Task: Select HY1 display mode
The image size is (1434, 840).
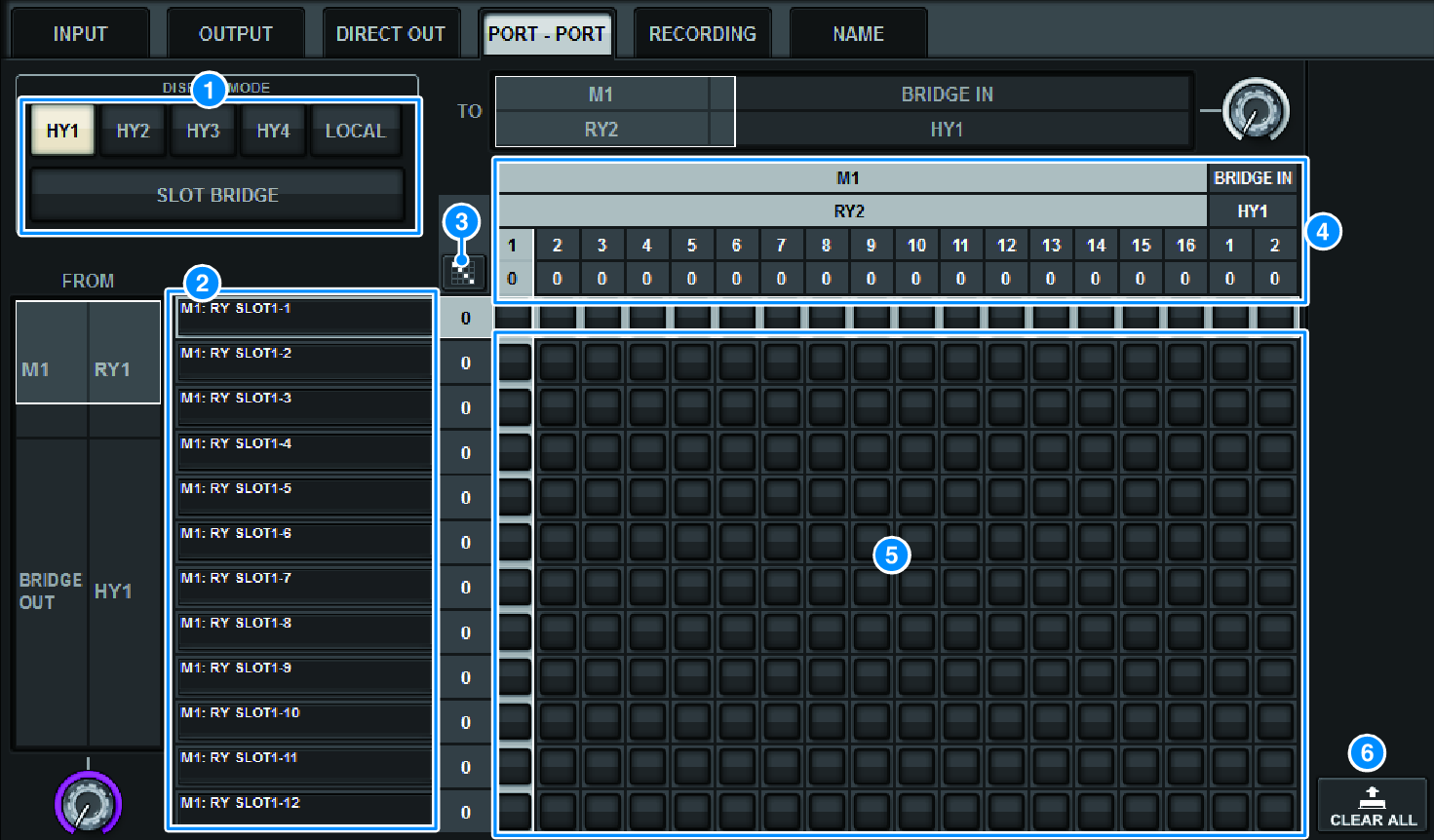Action: (62, 131)
